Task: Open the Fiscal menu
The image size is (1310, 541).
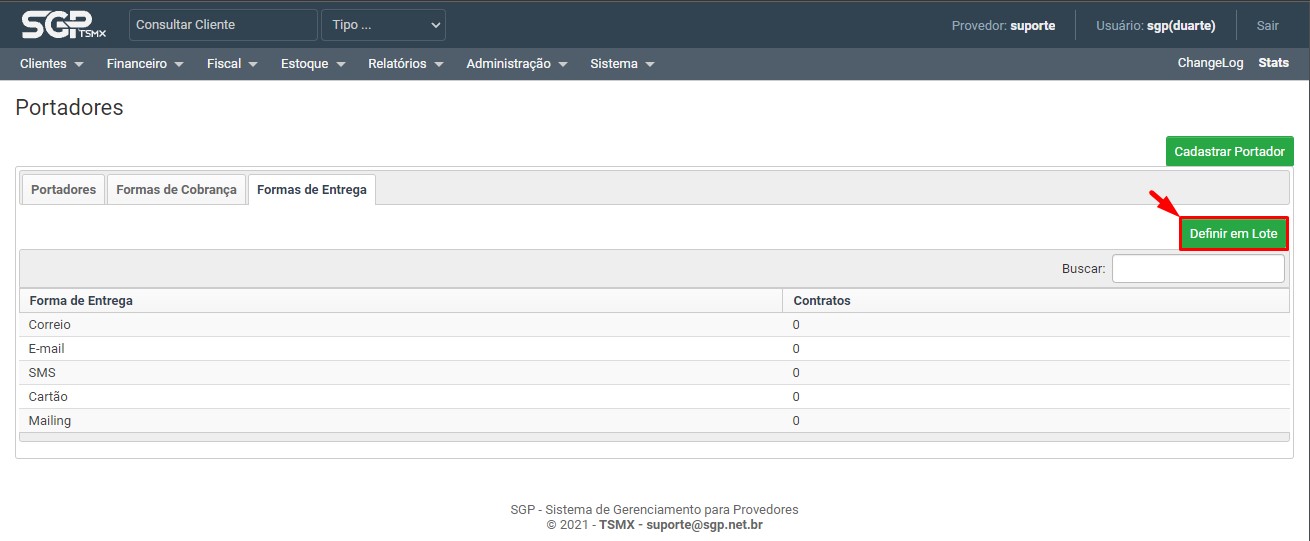Action: point(232,64)
